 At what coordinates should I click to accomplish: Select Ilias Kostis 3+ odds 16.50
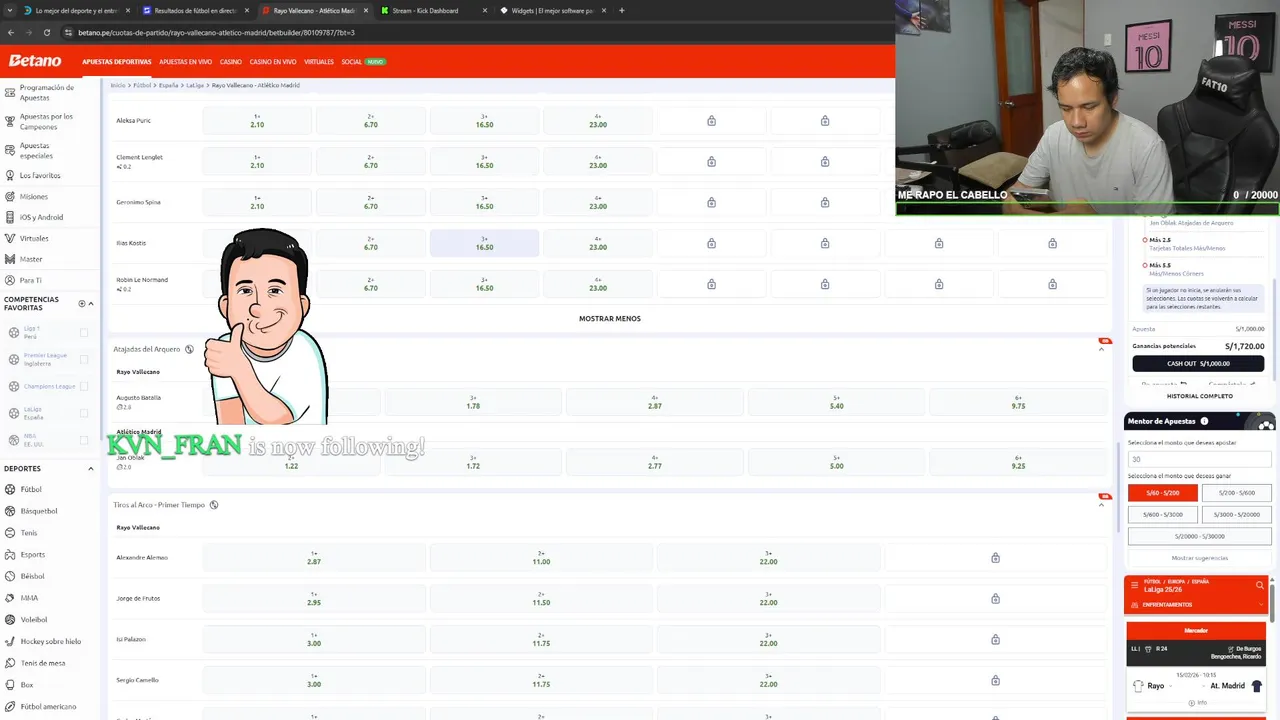pyautogui.click(x=484, y=243)
